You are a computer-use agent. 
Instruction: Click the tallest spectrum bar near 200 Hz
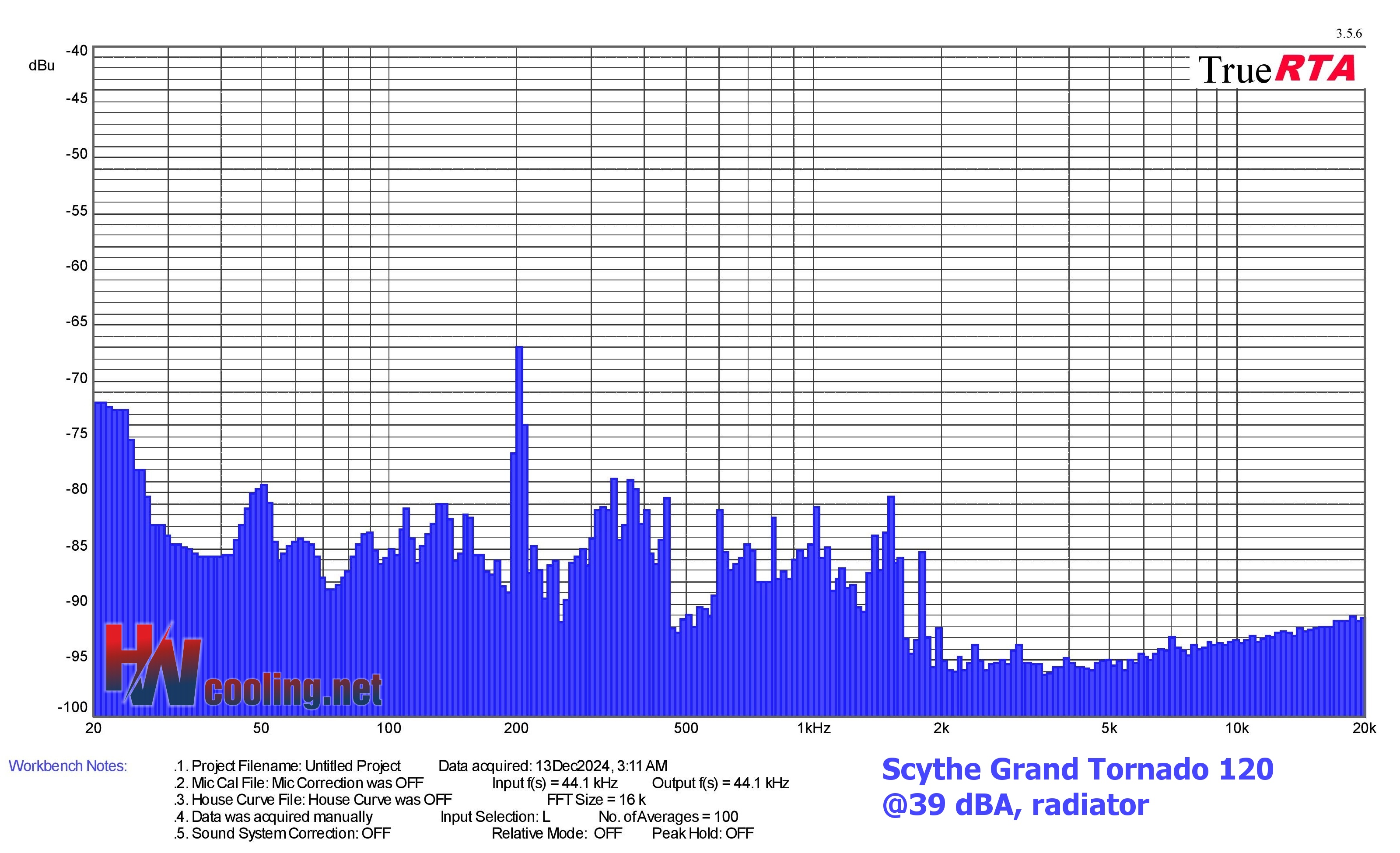(519, 531)
